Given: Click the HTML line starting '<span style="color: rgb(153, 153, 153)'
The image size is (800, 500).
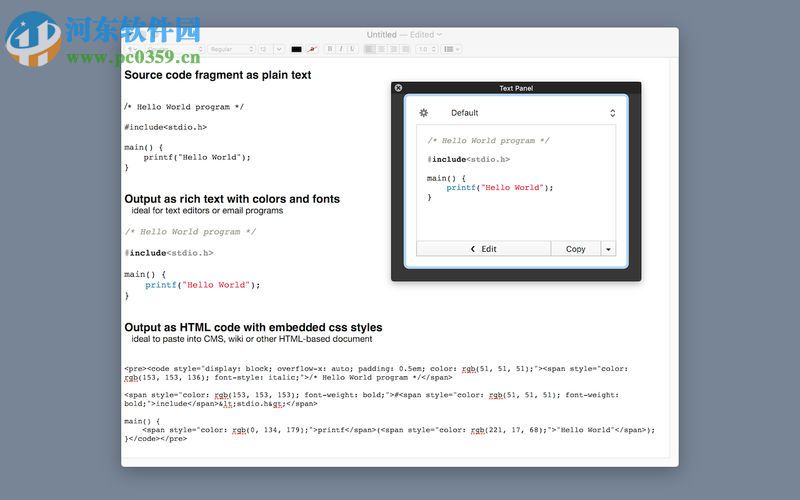Looking at the screenshot, I should tap(371, 395).
